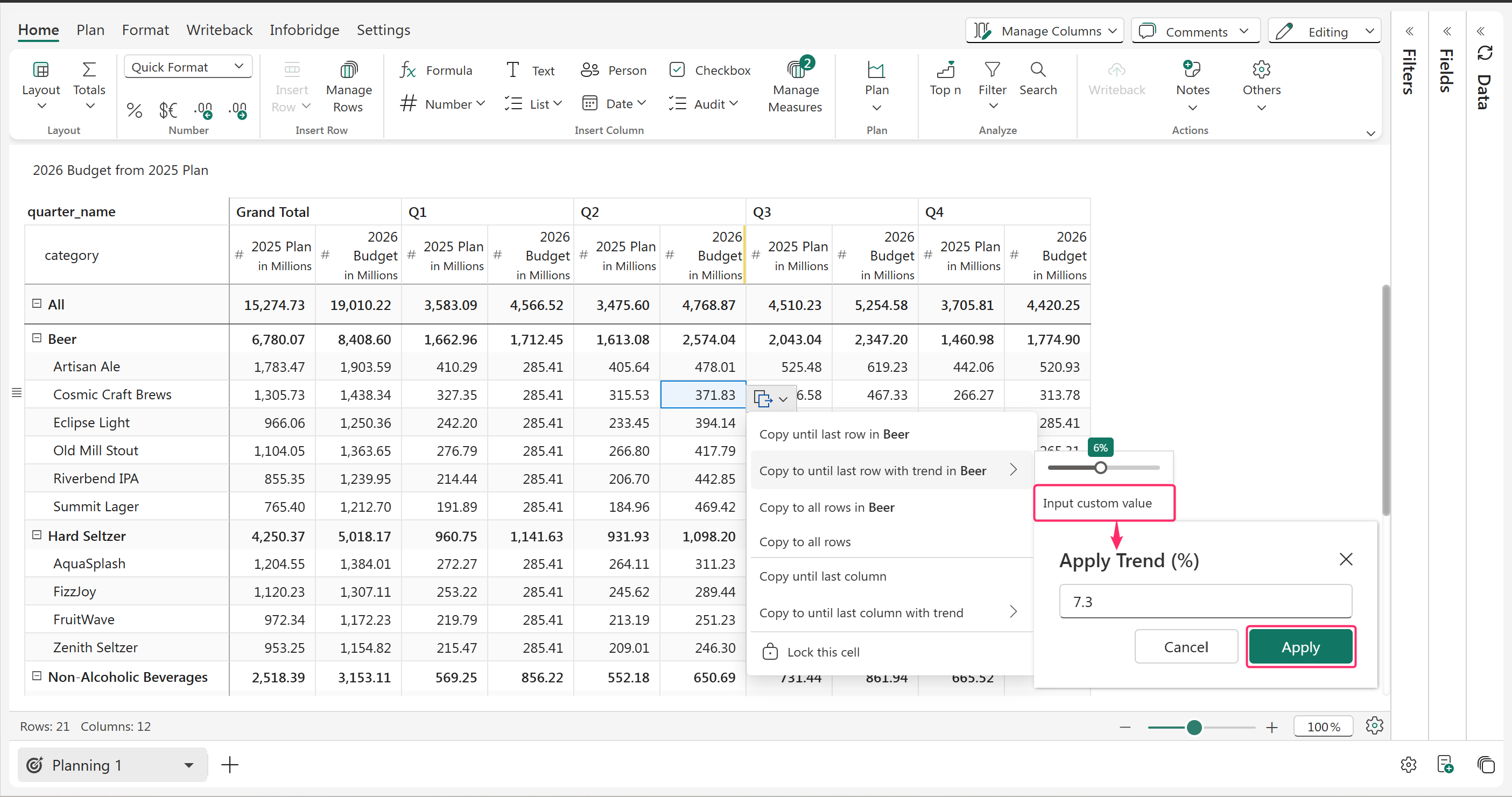
Task: Expand the Planning 1 sheet dropdown
Action: 188,765
